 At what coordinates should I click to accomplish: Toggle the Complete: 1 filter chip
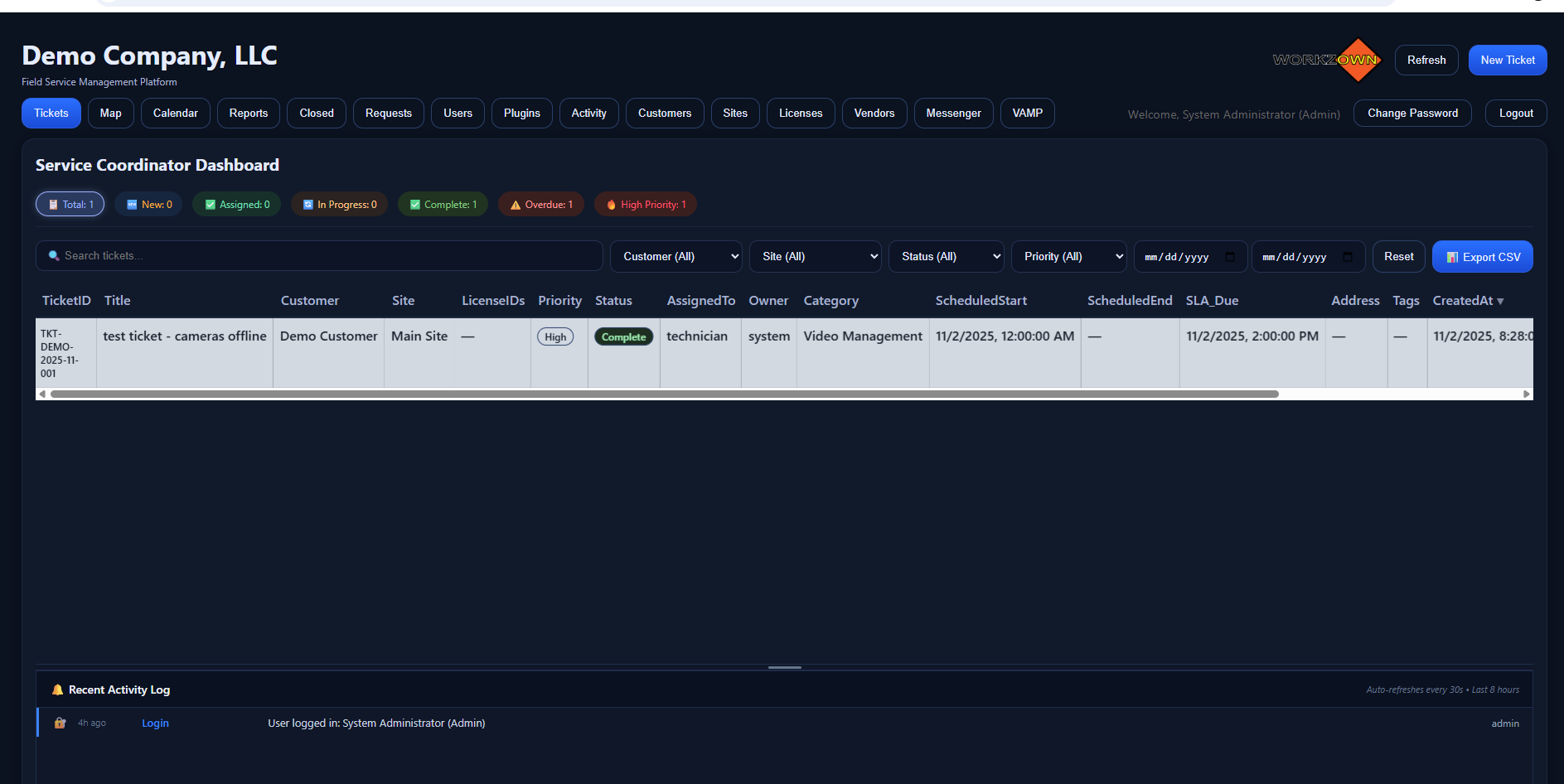tap(443, 205)
